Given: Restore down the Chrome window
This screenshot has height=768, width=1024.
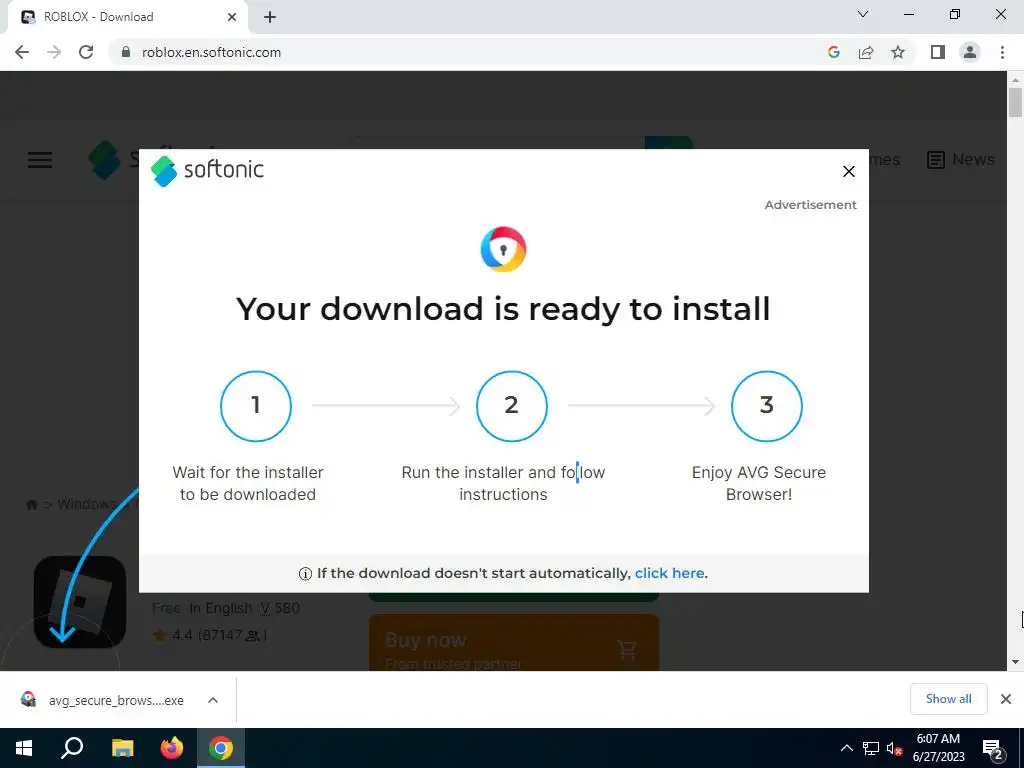Looking at the screenshot, I should 955,14.
